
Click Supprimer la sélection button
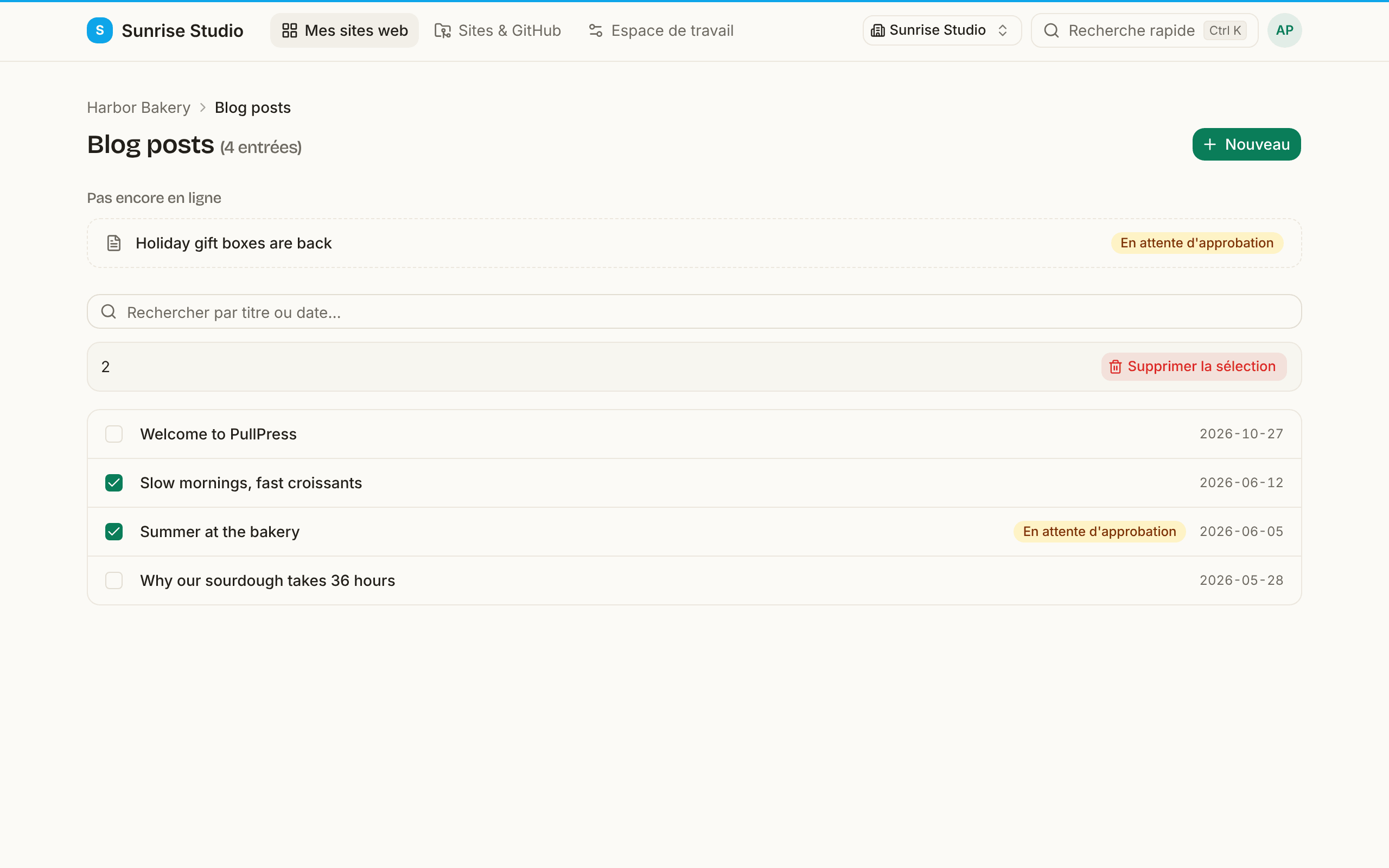(x=1194, y=366)
